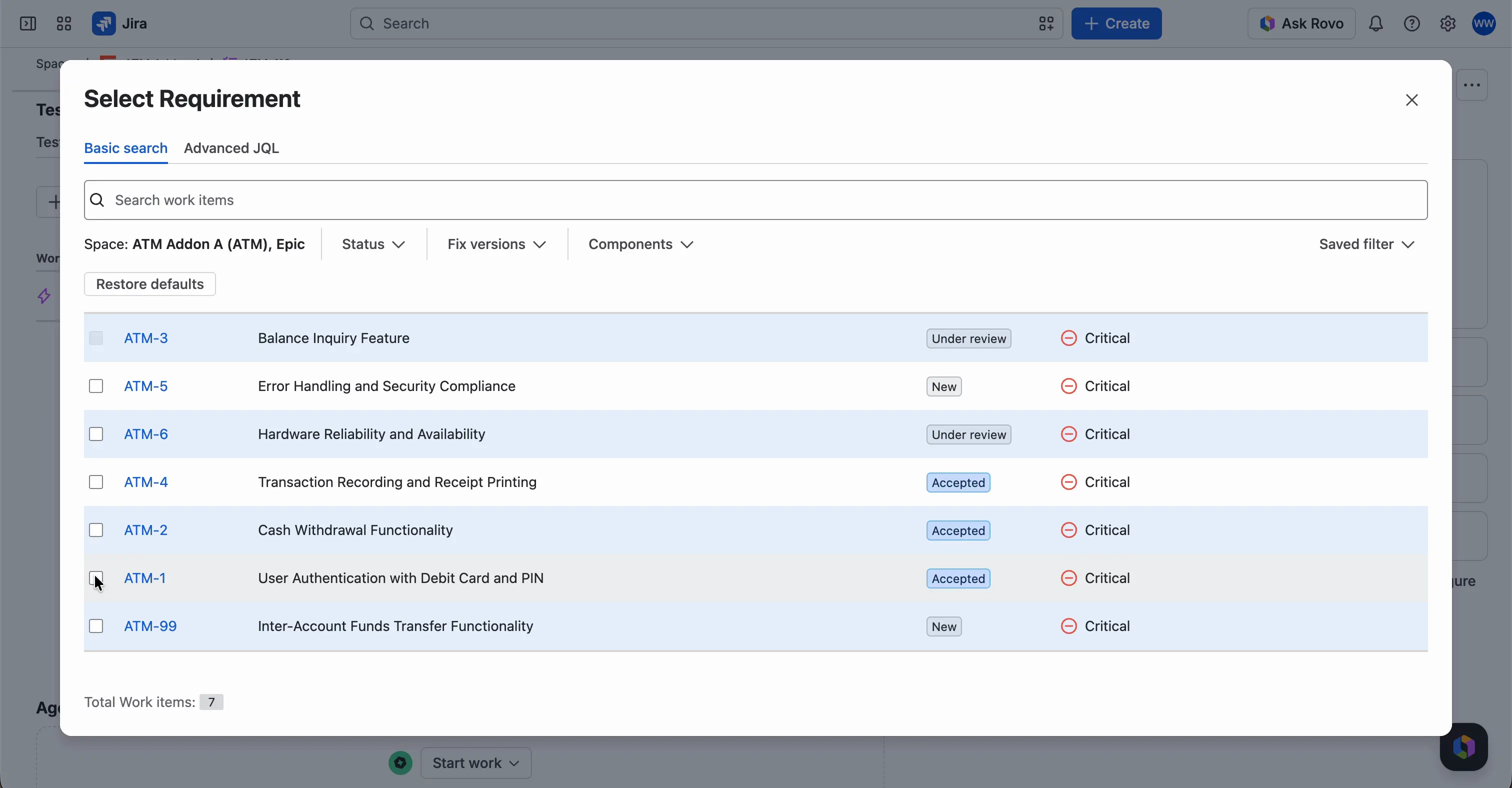Image resolution: width=1512 pixels, height=788 pixels.
Task: Click the purple lightning bolt icon
Action: pos(44,296)
